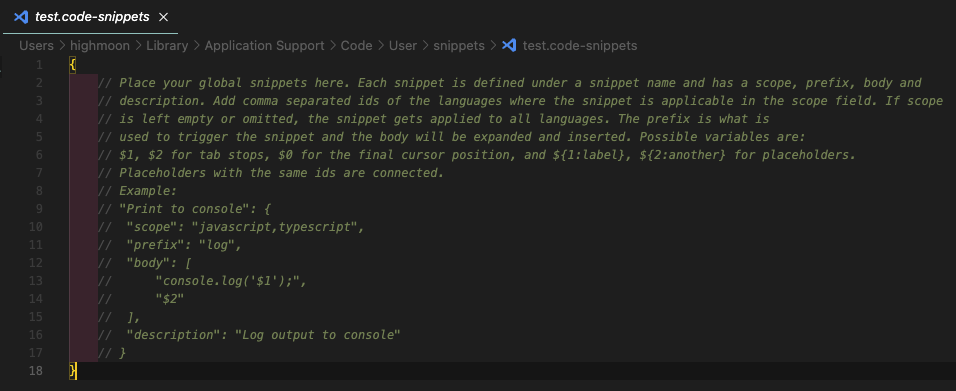The width and height of the screenshot is (956, 391).
Task: Open the Code breadcrumb segment
Action: point(357,45)
